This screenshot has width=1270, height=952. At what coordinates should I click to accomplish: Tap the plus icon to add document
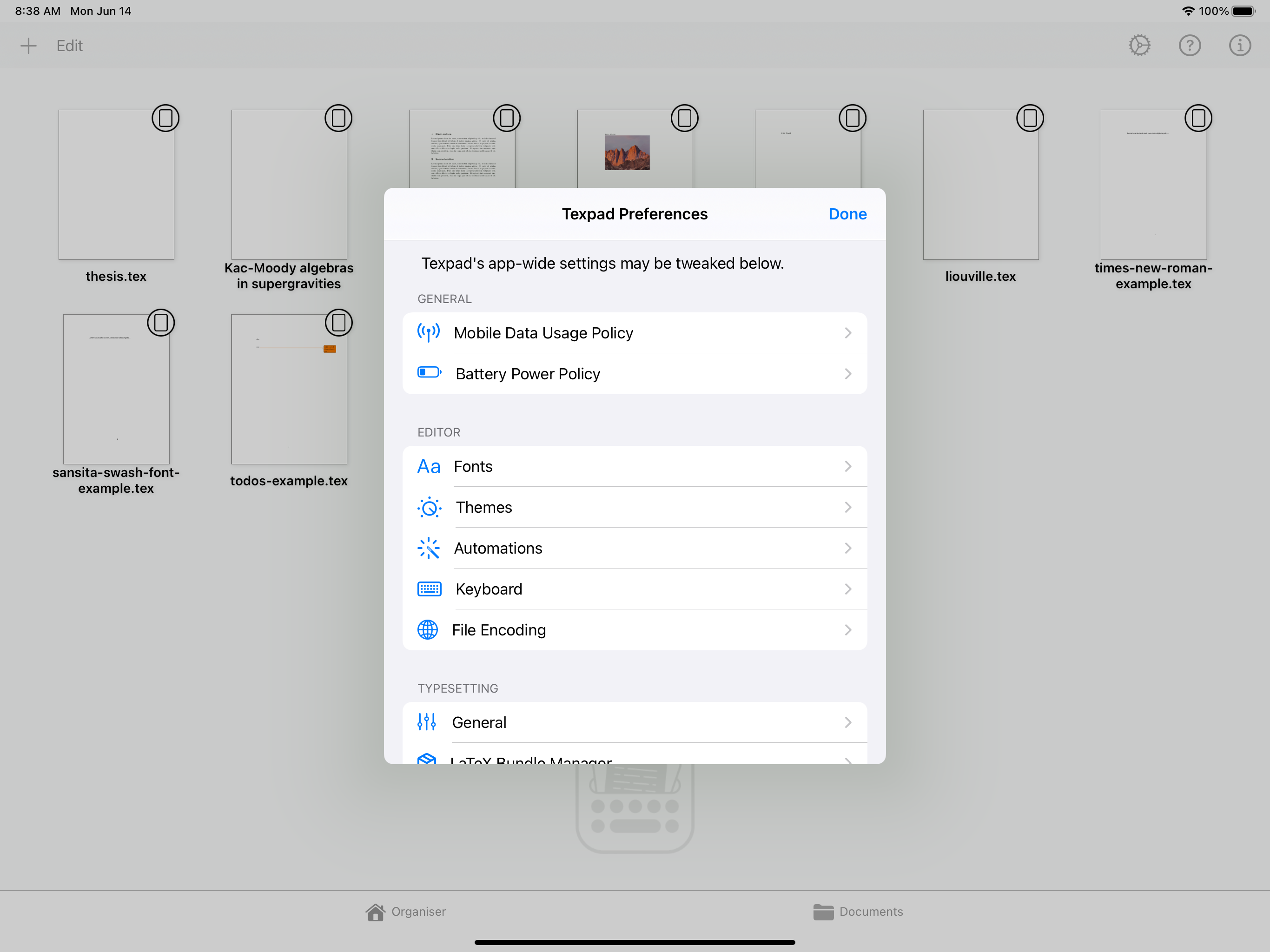28,46
